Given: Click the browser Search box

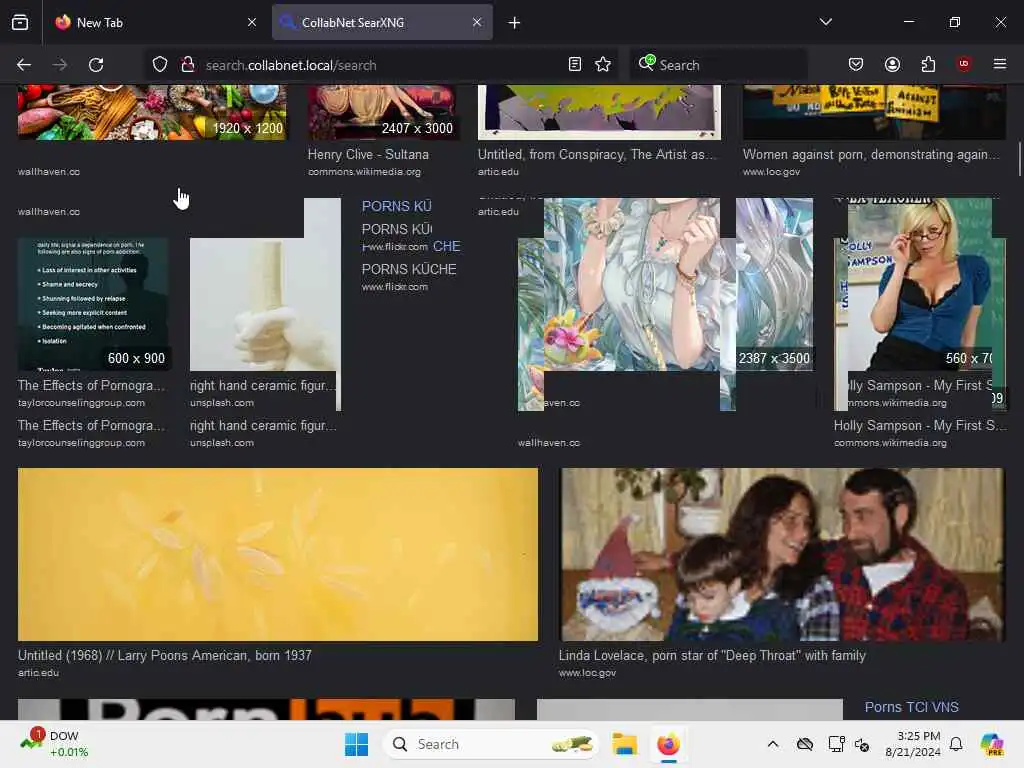Looking at the screenshot, I should 718,65.
